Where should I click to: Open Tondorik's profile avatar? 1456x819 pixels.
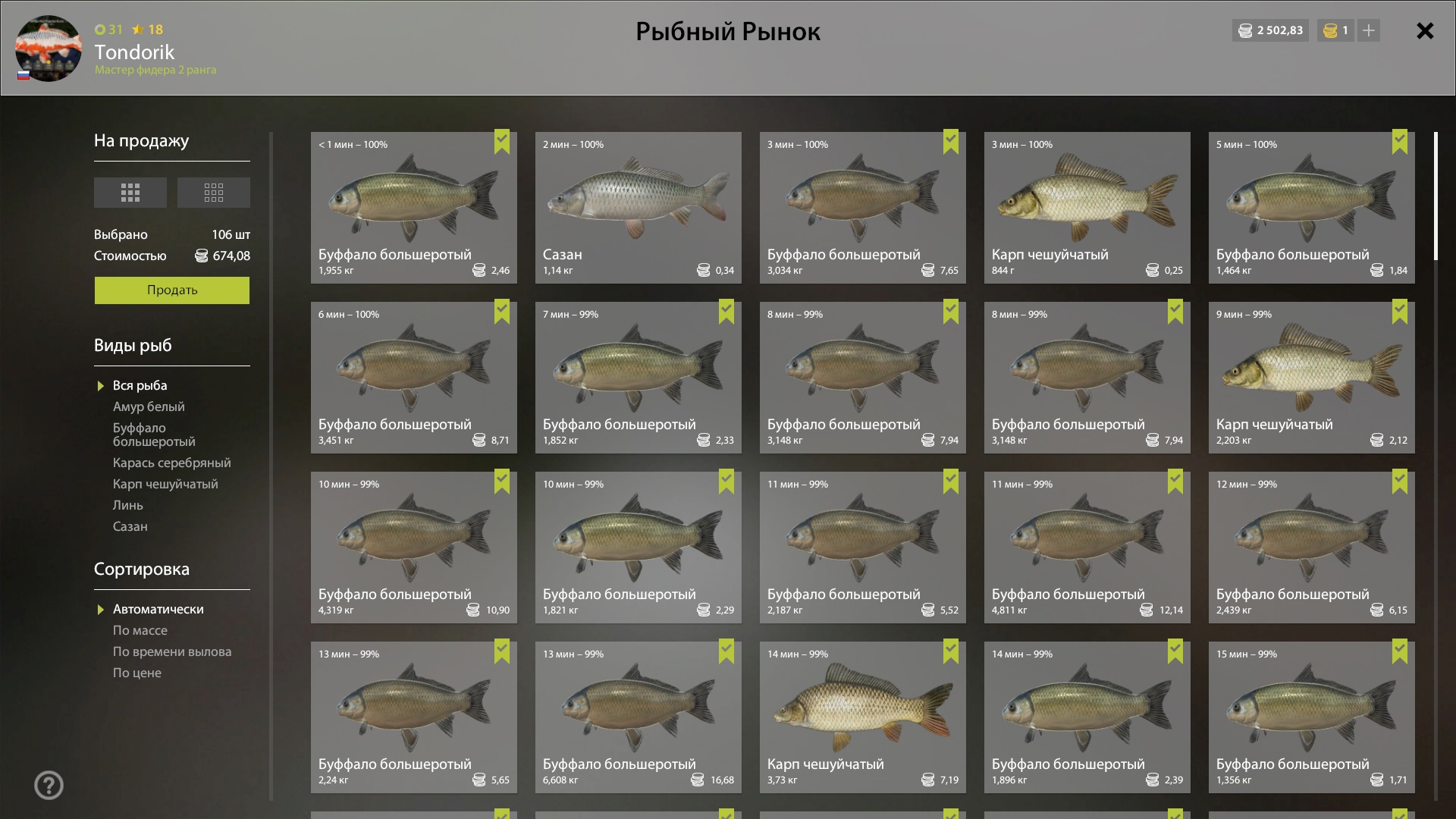[x=49, y=48]
